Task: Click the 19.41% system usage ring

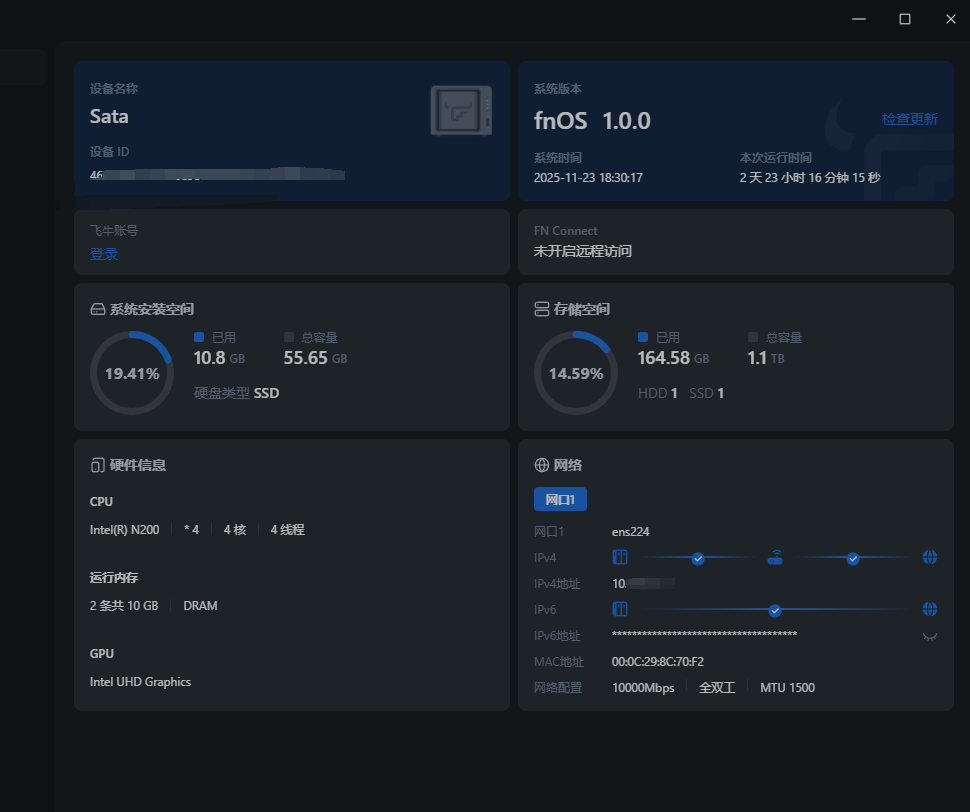Action: point(132,373)
